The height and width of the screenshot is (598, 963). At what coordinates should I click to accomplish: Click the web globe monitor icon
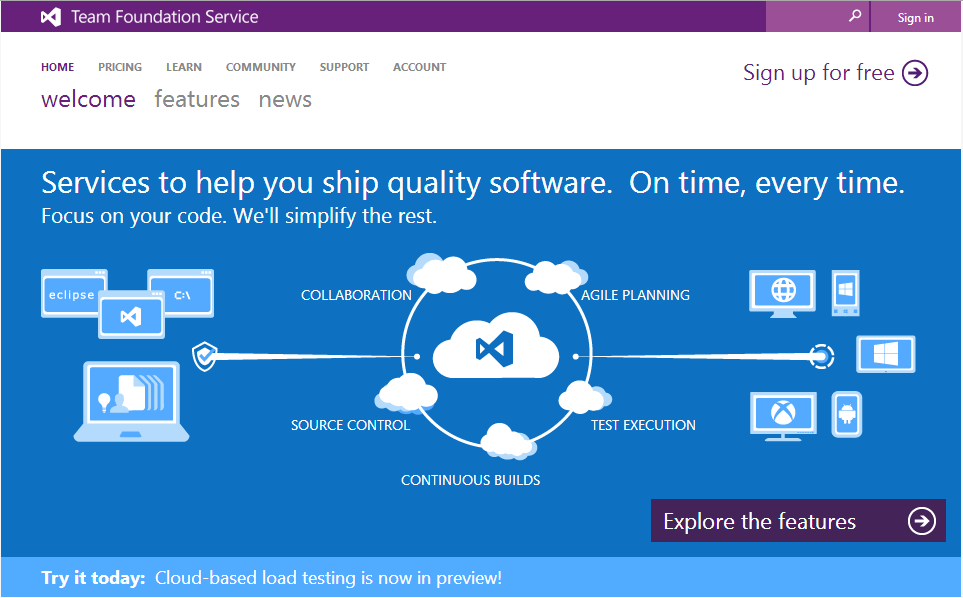(782, 293)
